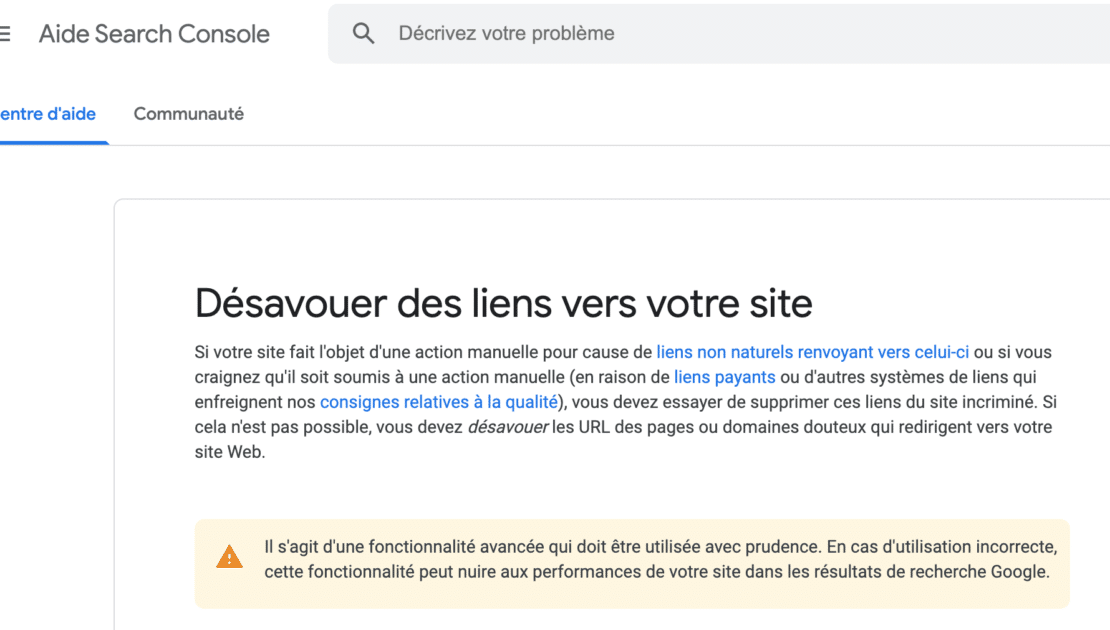Open the hamburger main menu
The image size is (1110, 630).
pyautogui.click(x=5, y=33)
